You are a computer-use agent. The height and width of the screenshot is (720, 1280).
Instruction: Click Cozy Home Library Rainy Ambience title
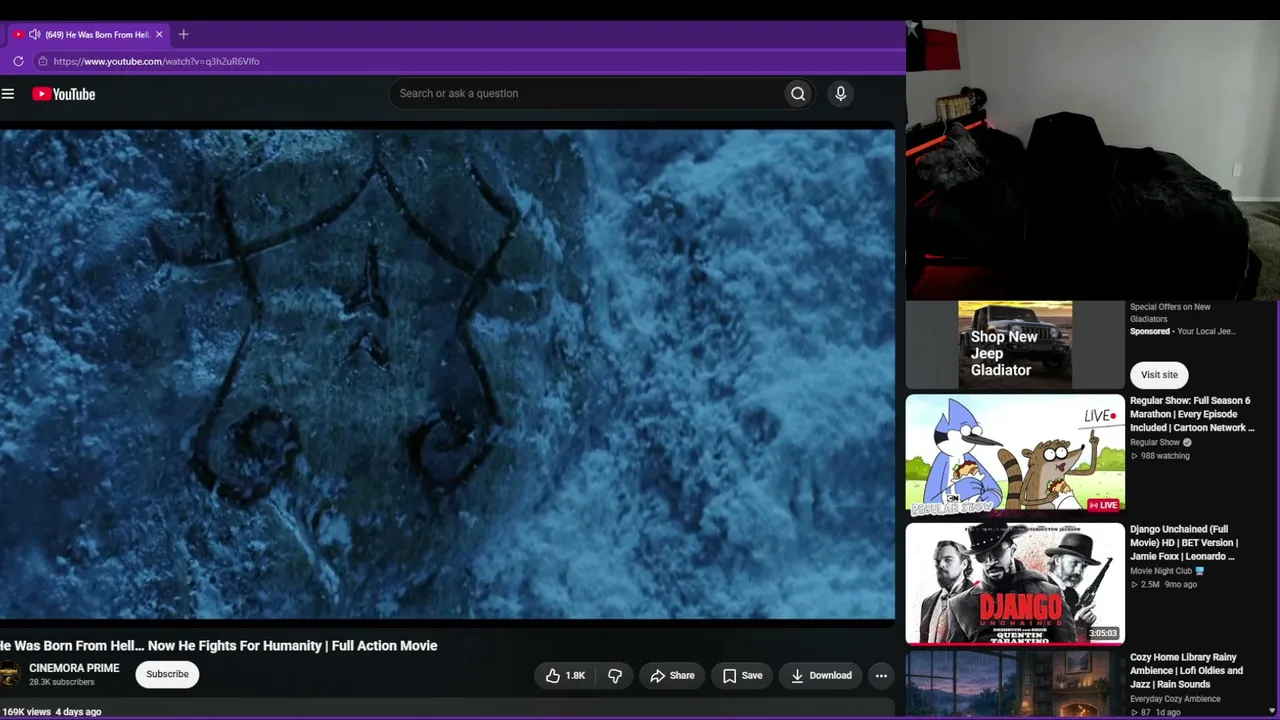coord(1187,671)
